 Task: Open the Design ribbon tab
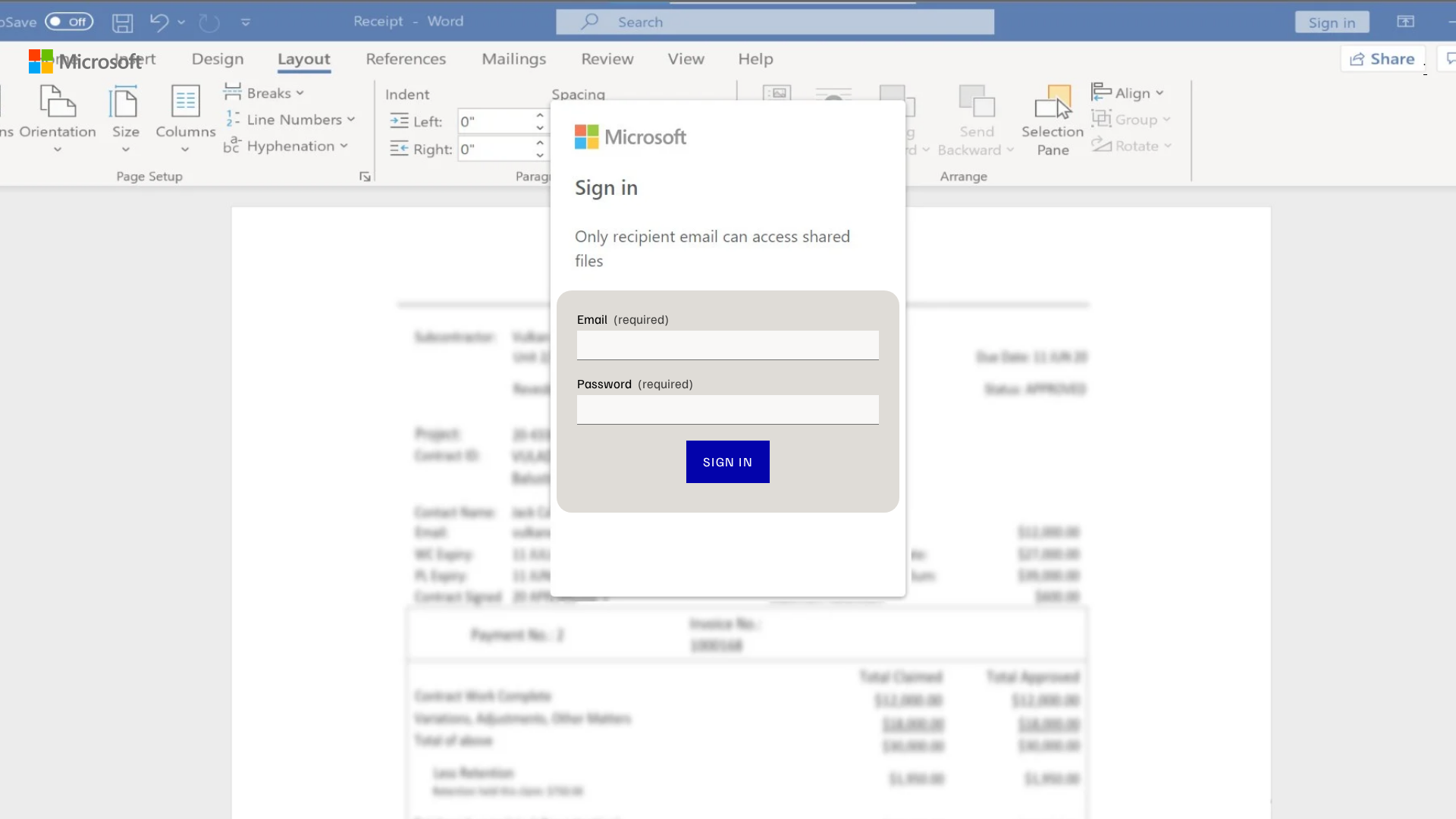pos(218,59)
